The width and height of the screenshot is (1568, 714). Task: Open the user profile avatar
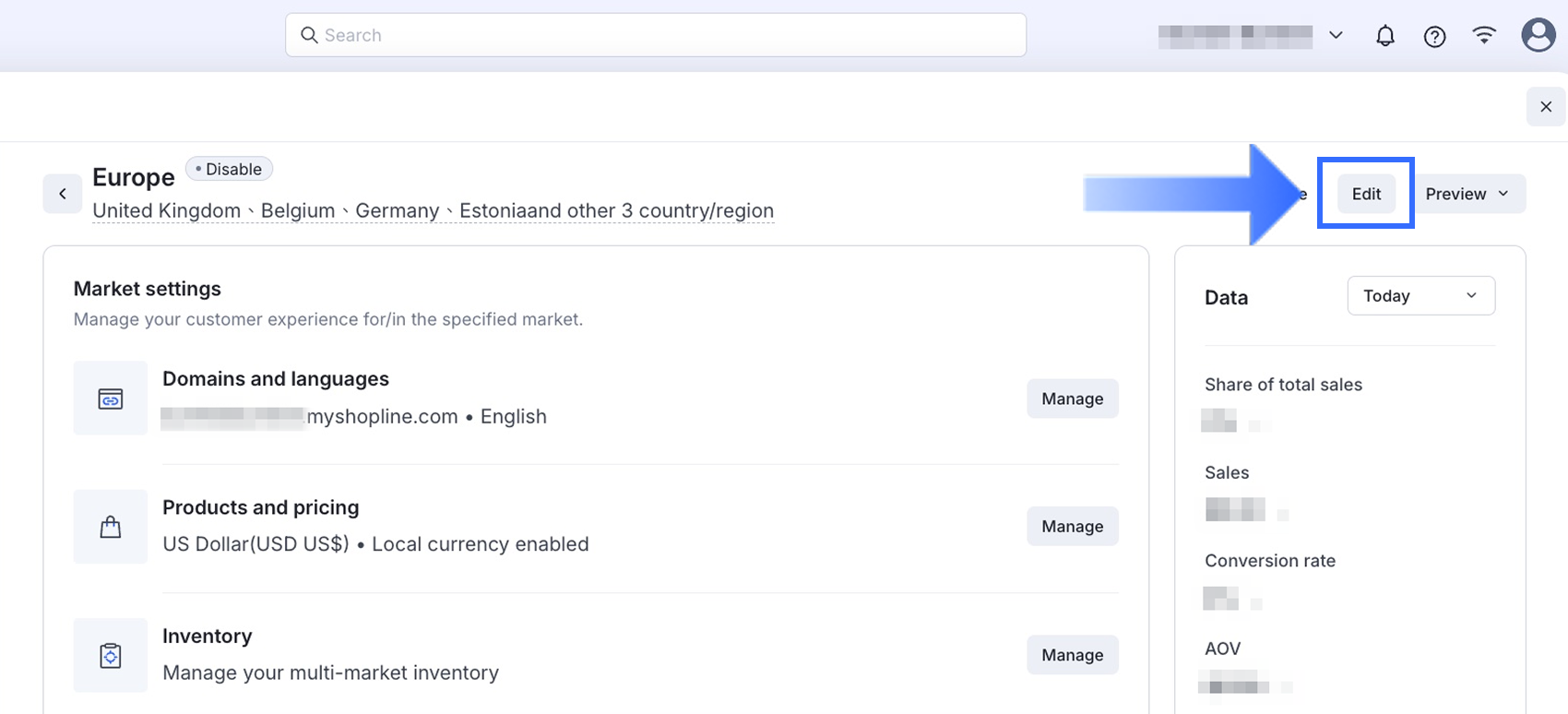[x=1538, y=35]
